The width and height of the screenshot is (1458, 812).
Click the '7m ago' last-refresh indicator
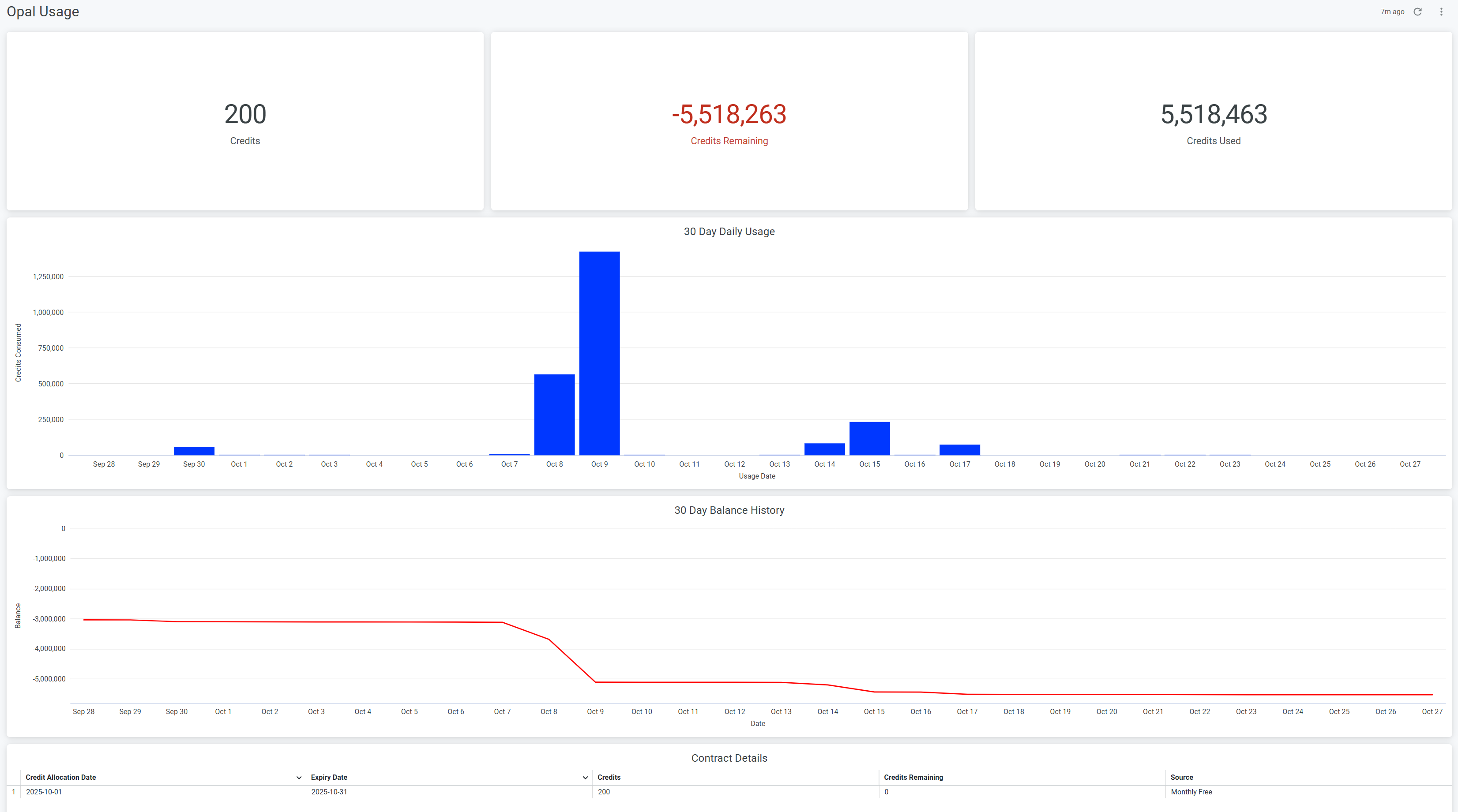[x=1392, y=11]
